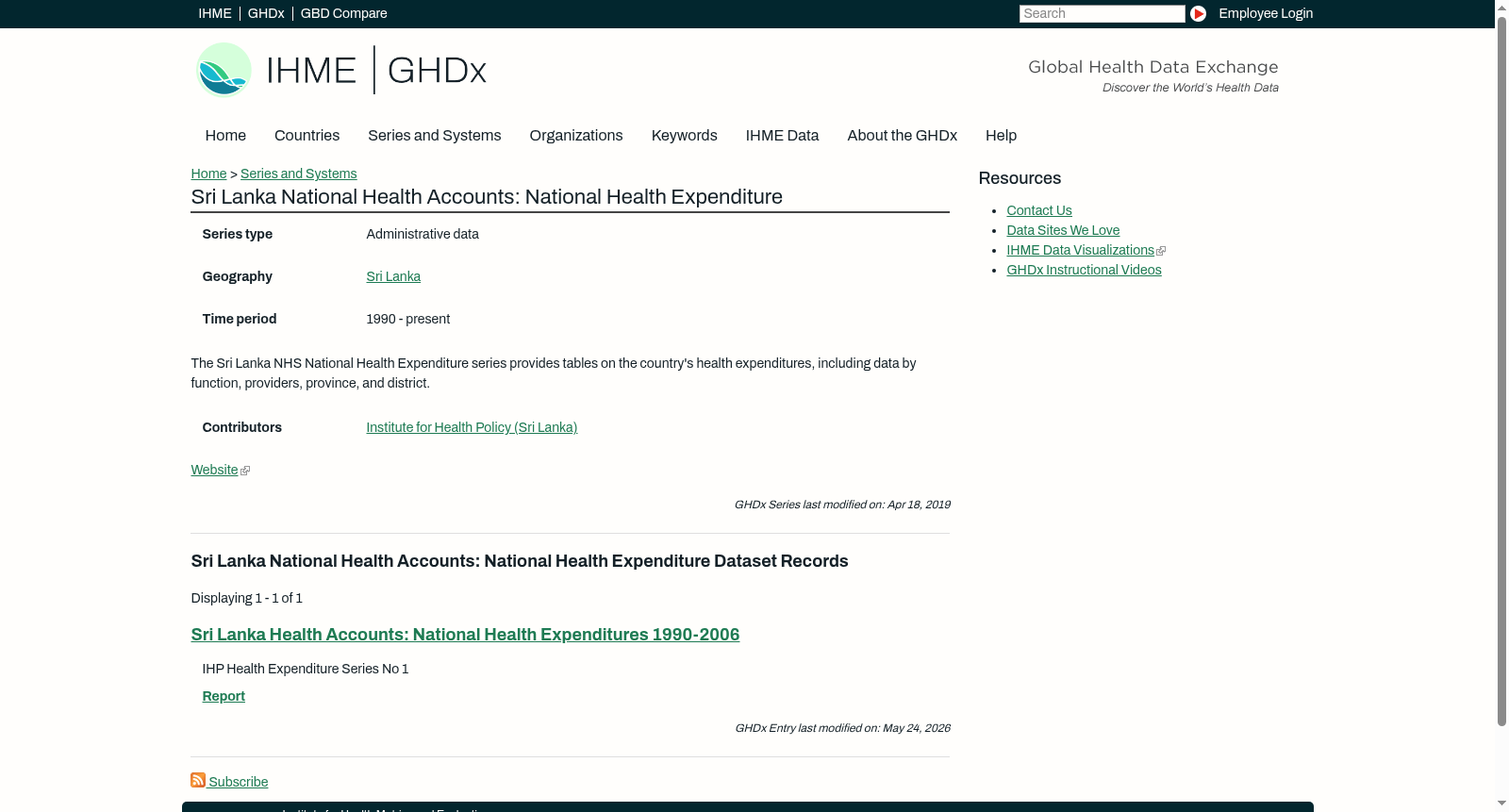Open the Countries menu item
1509x812 pixels.
click(307, 136)
